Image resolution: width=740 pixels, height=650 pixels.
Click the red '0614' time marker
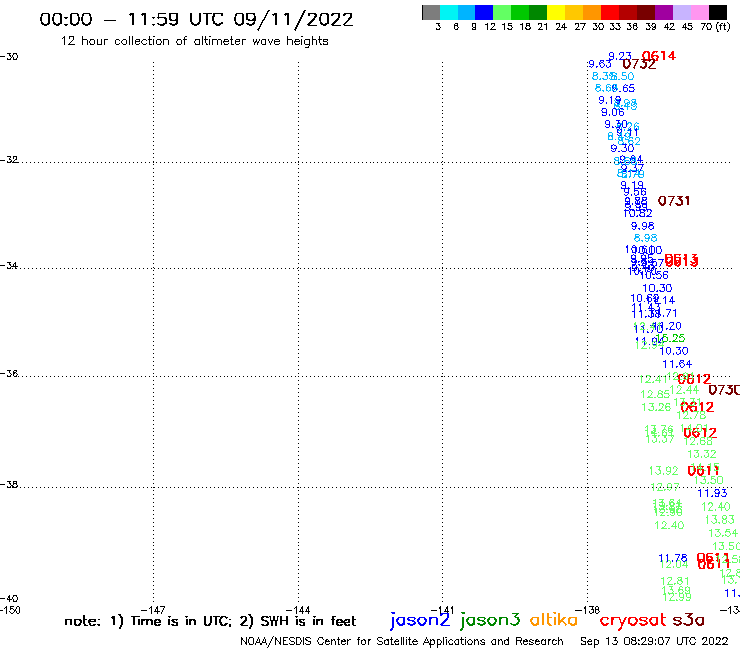point(659,56)
